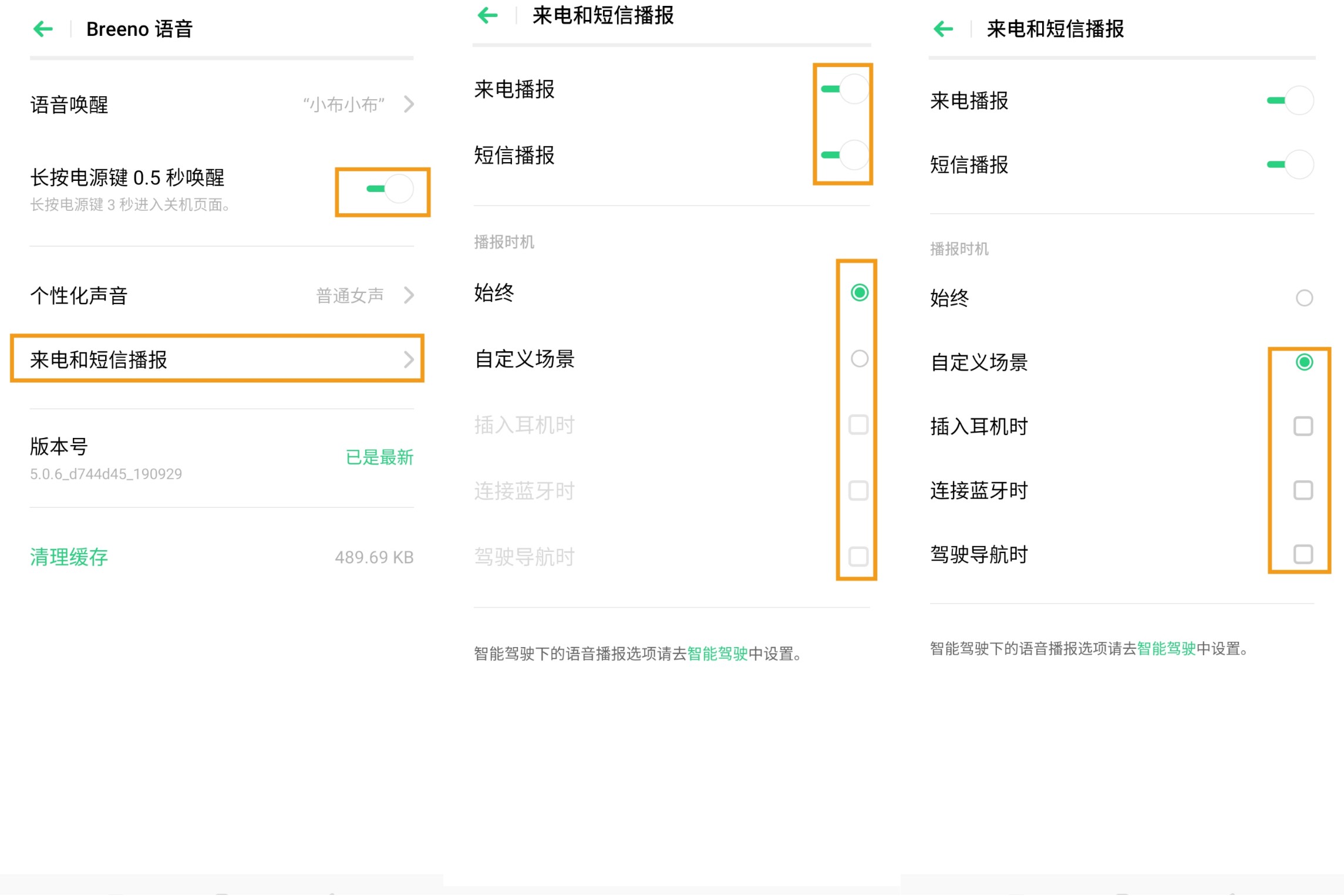Select 自定义场景 radio on middle panel
This screenshot has height=896, width=1344.
[x=859, y=358]
